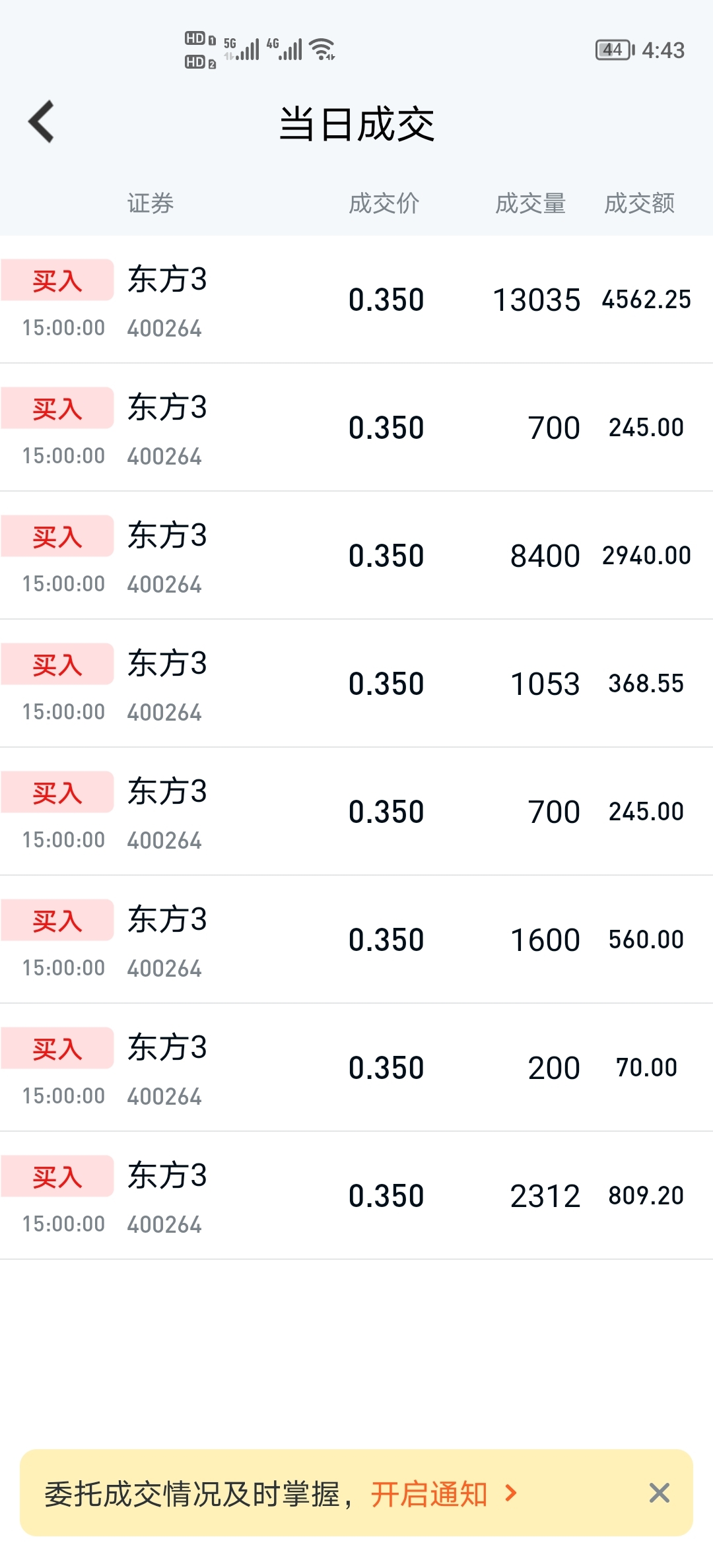Open the trade with amount 2940.00
Image resolution: width=713 pixels, height=1568 pixels.
point(356,556)
